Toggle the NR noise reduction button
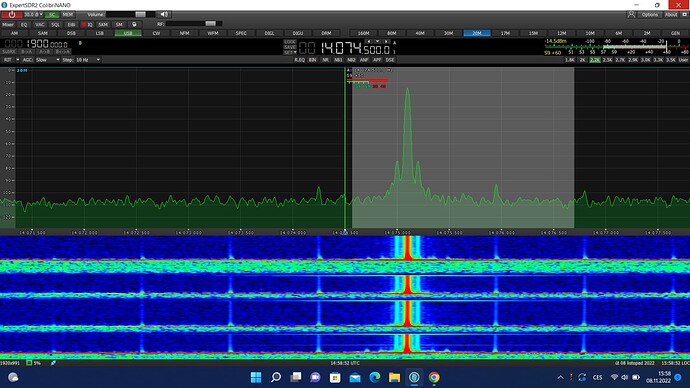 (x=325, y=60)
